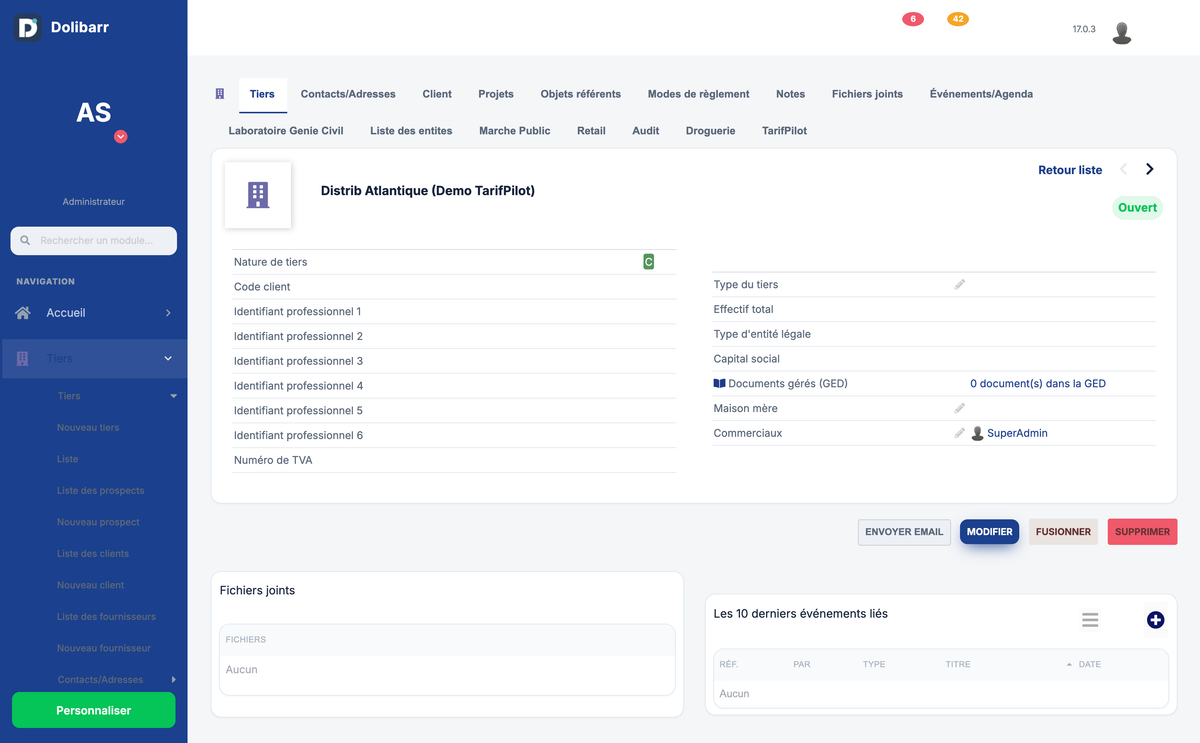Open Liste in sidebar menu
Screen dimensions: 1200x743
(67, 459)
